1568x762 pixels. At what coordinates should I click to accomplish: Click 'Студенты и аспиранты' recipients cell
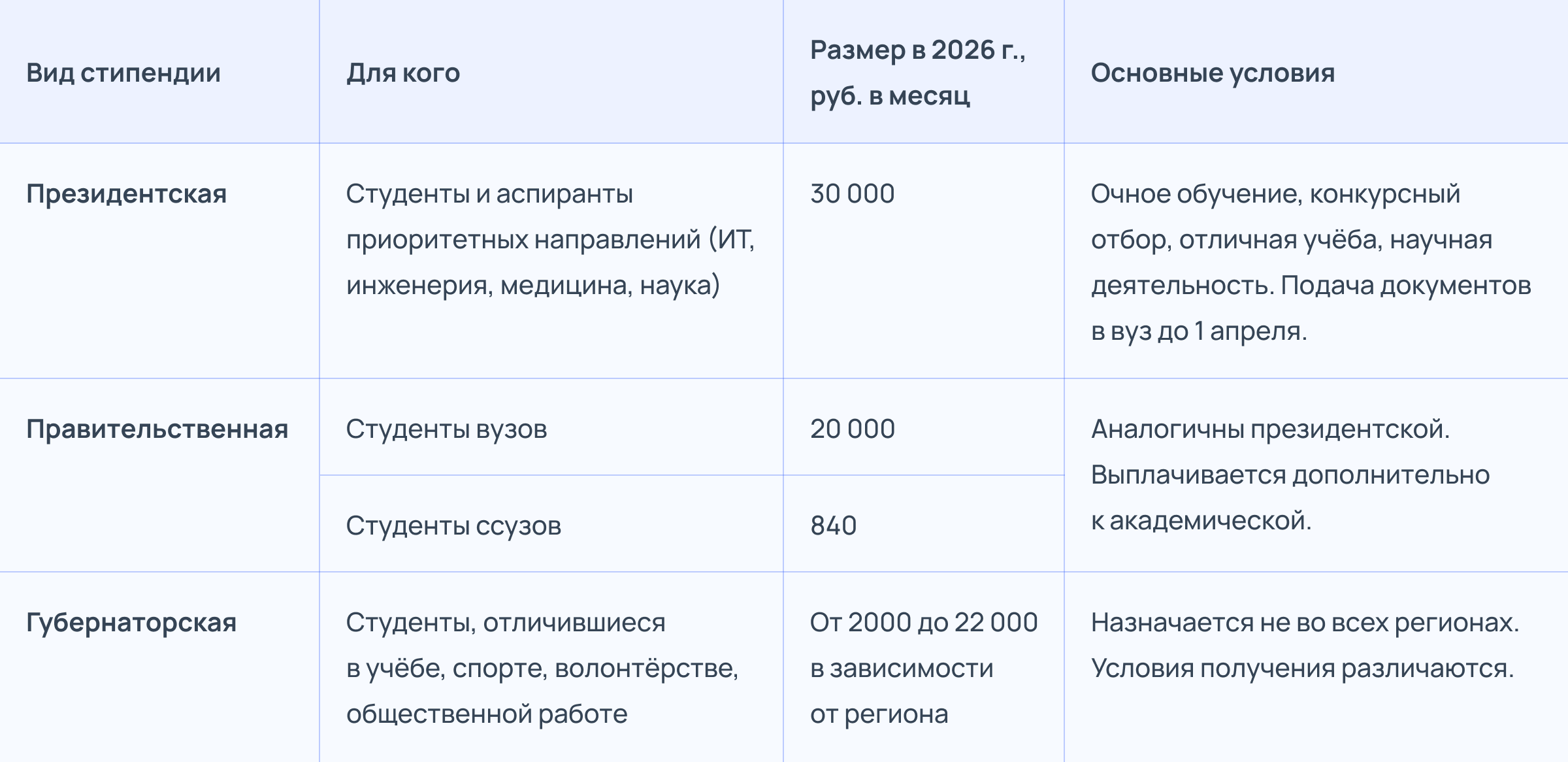(x=489, y=194)
